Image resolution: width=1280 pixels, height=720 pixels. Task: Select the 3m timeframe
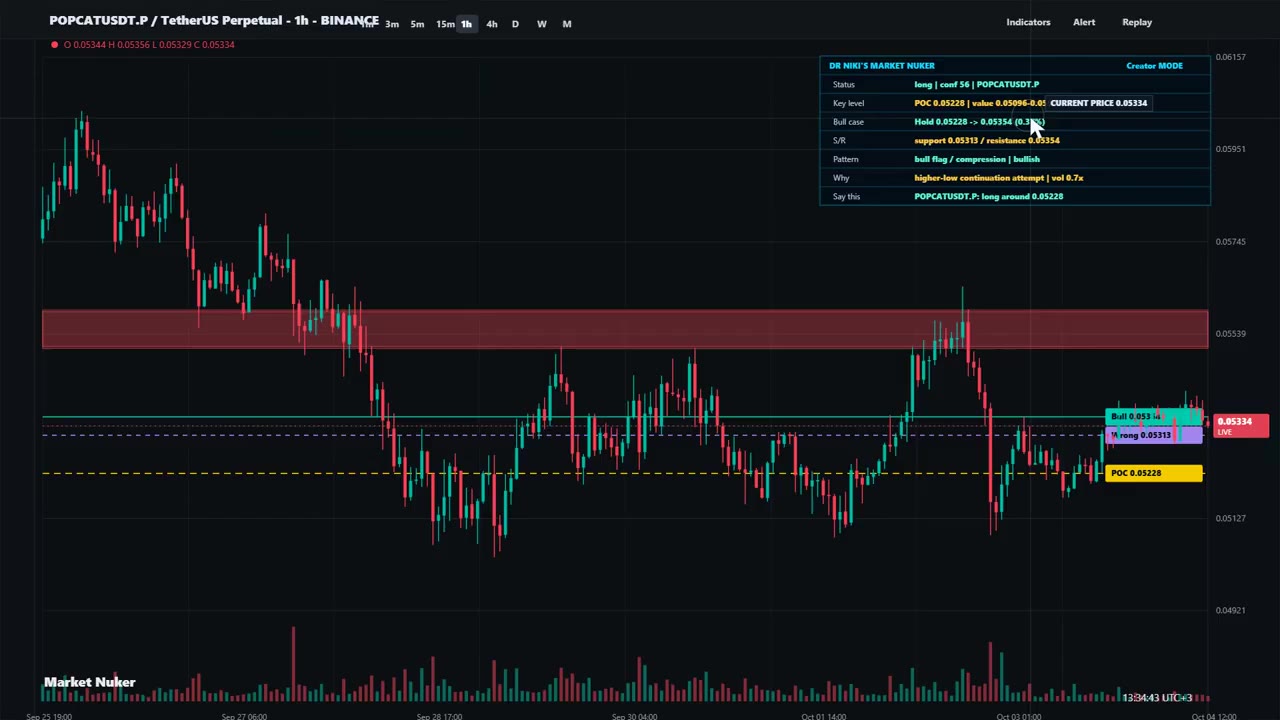coord(392,24)
